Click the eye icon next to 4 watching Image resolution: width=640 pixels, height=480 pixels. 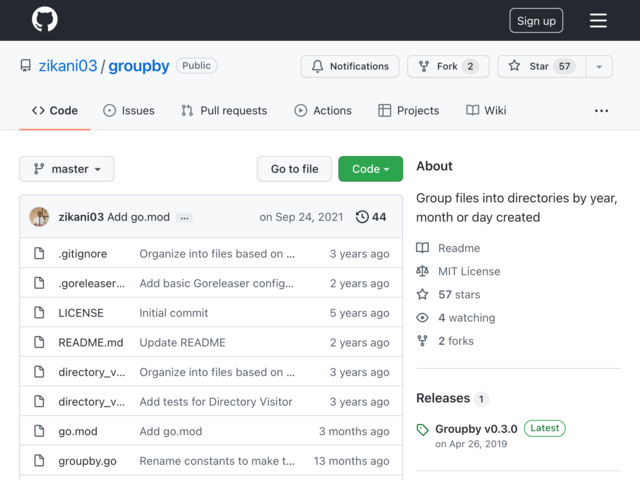[x=422, y=318]
